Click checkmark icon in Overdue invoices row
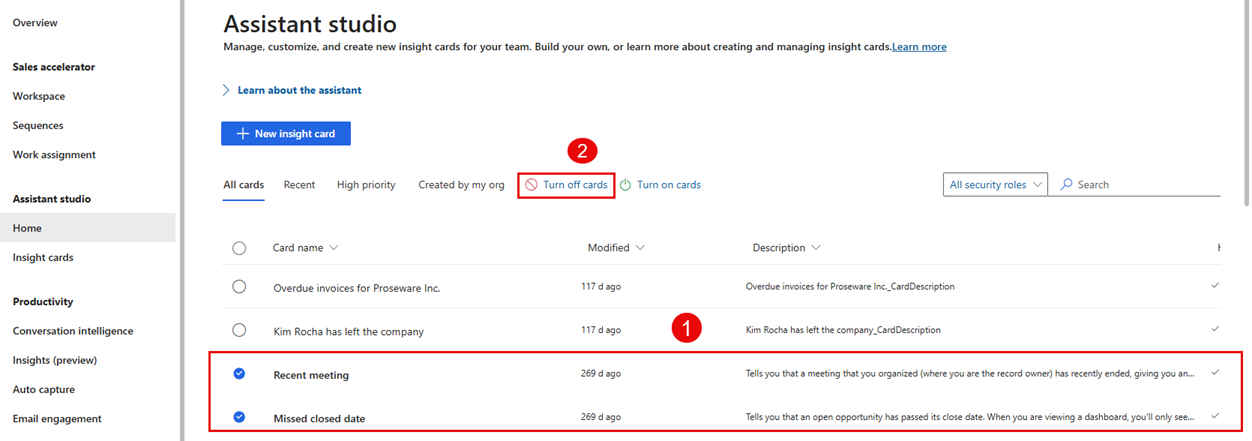1252x441 pixels. 1215,286
